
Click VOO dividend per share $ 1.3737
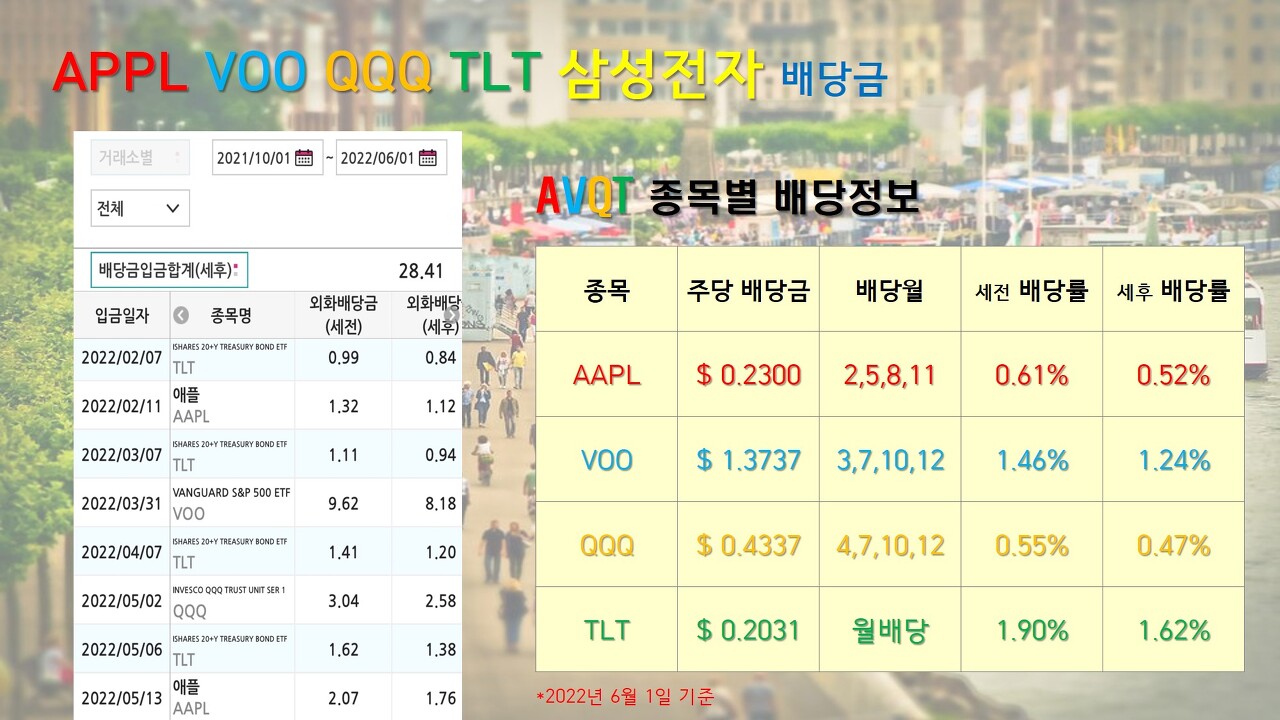click(x=748, y=460)
